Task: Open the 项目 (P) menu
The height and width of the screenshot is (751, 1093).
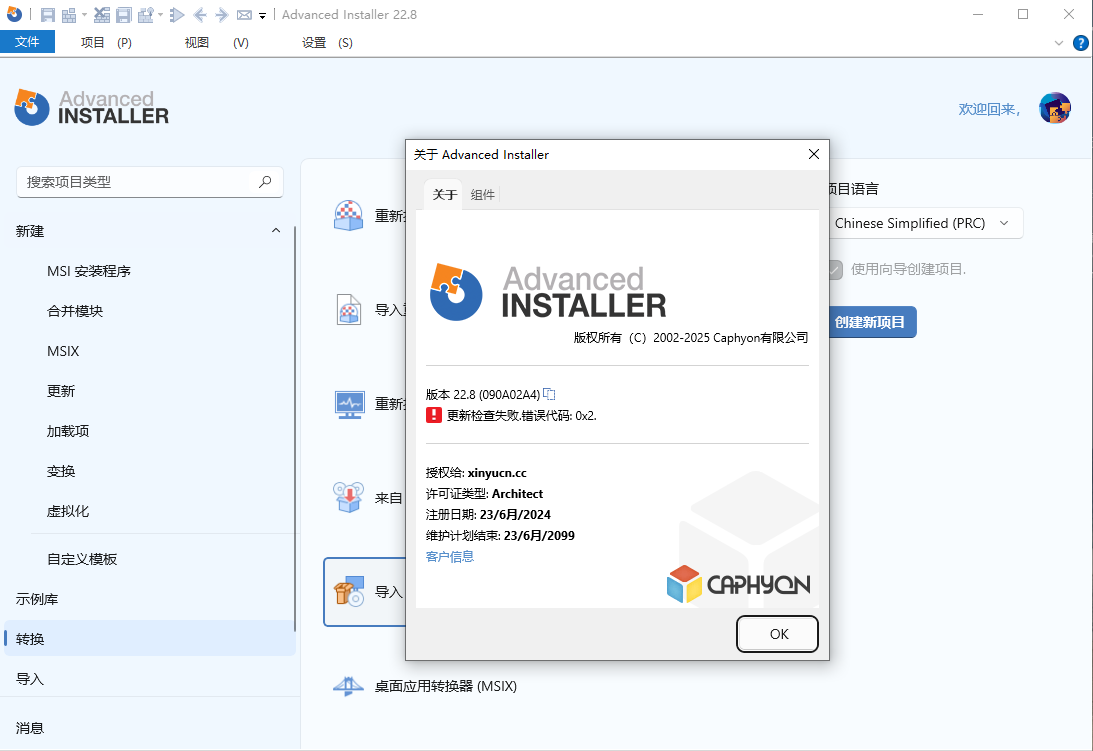Action: (106, 43)
